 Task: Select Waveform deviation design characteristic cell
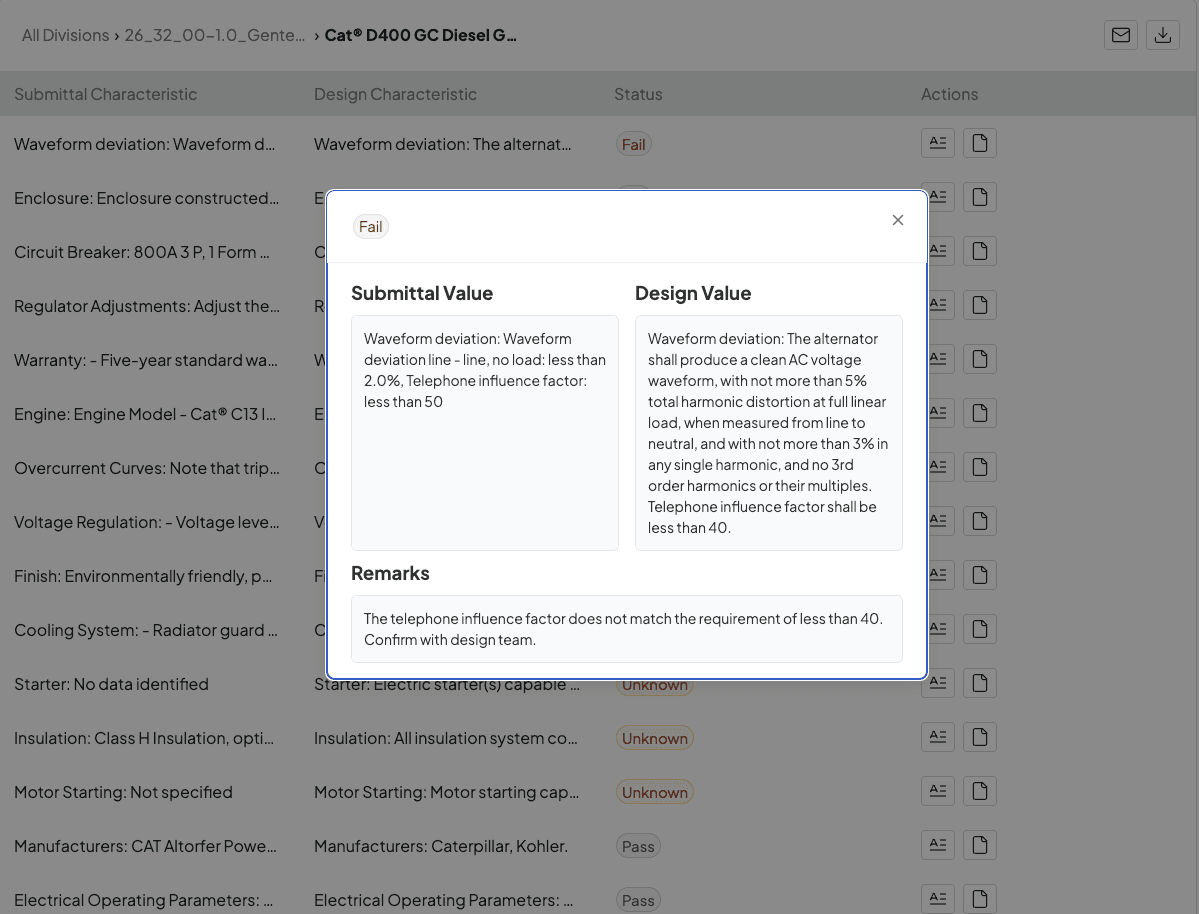pyautogui.click(x=442, y=144)
